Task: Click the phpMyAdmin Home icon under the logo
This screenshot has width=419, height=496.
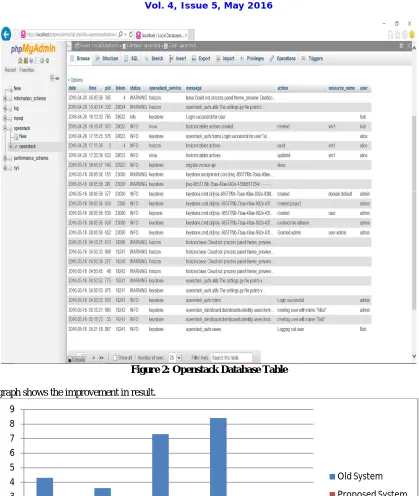Action: (x=20, y=60)
